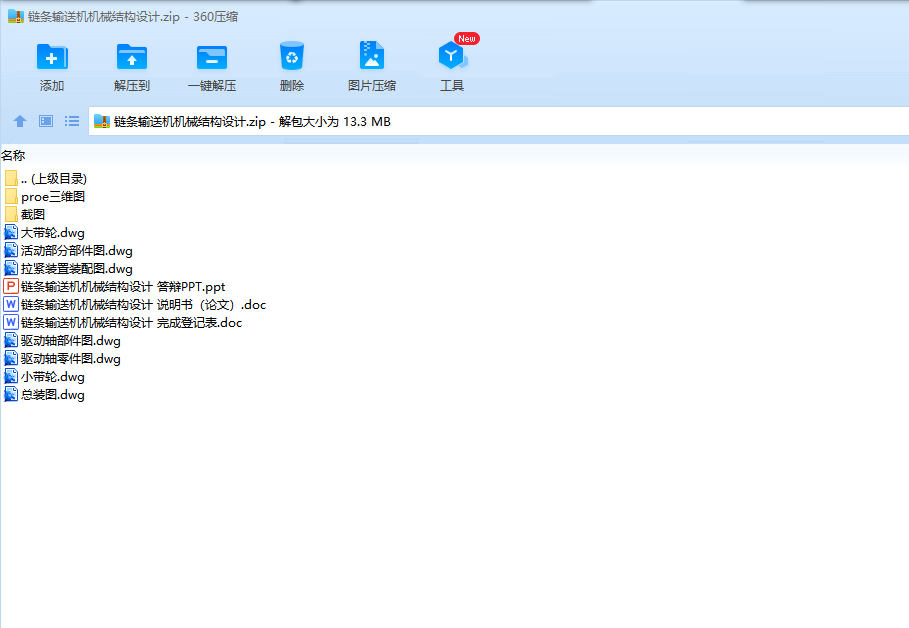
Task: Click the dwg icon of 驱动轴部件图.dwg
Action: click(10, 340)
